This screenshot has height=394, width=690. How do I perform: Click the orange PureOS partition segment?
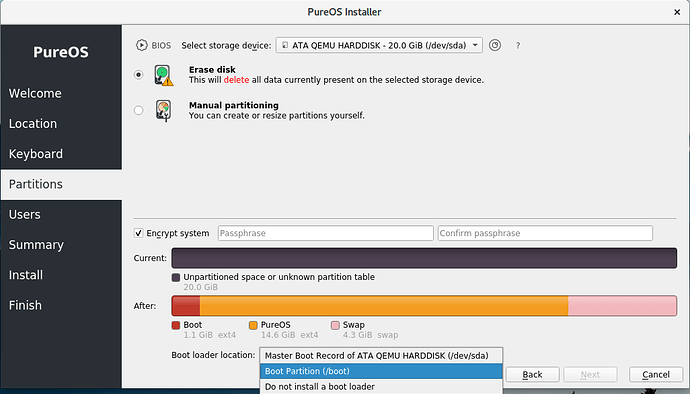384,306
